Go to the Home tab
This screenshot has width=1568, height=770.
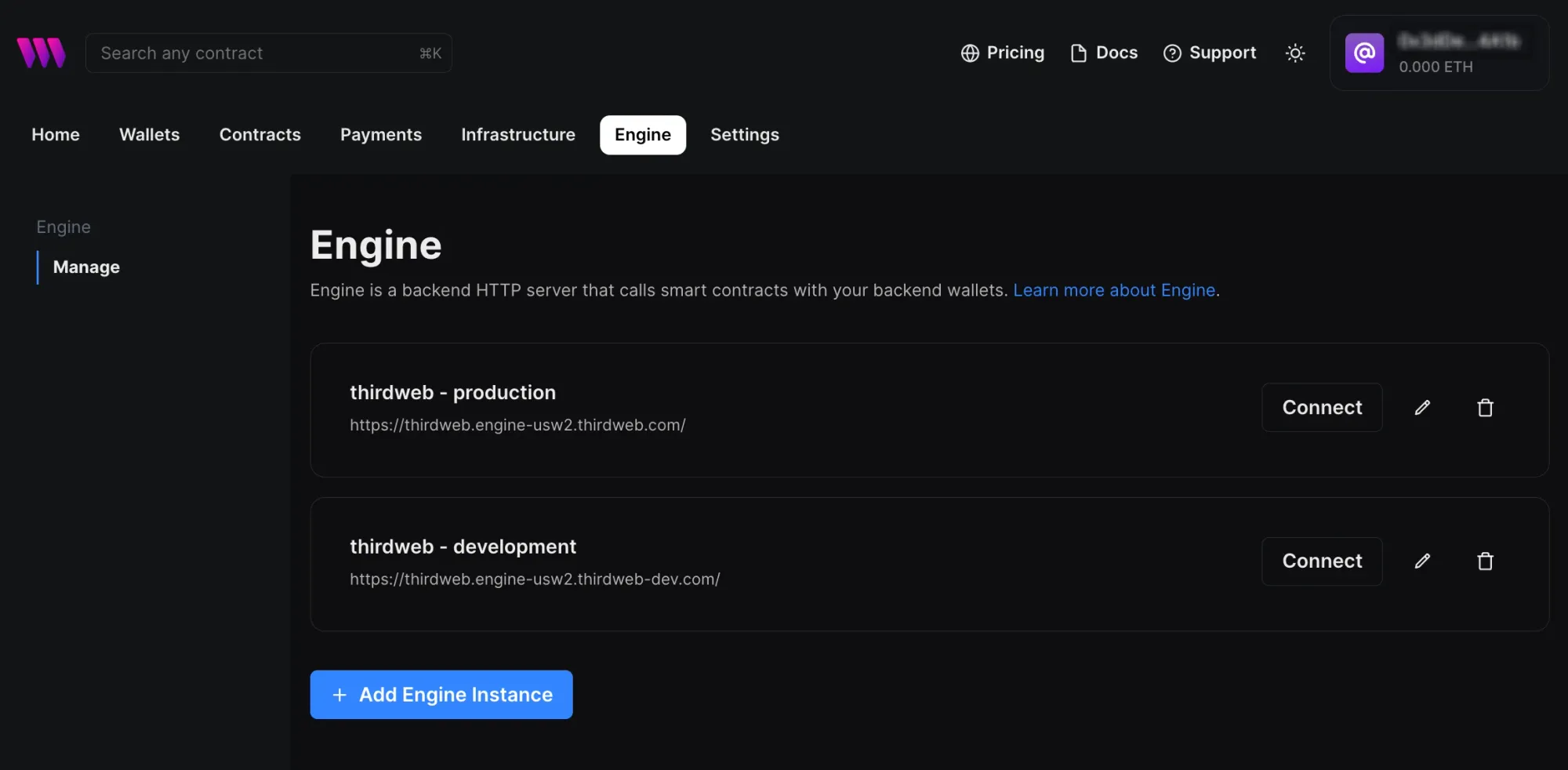point(56,135)
